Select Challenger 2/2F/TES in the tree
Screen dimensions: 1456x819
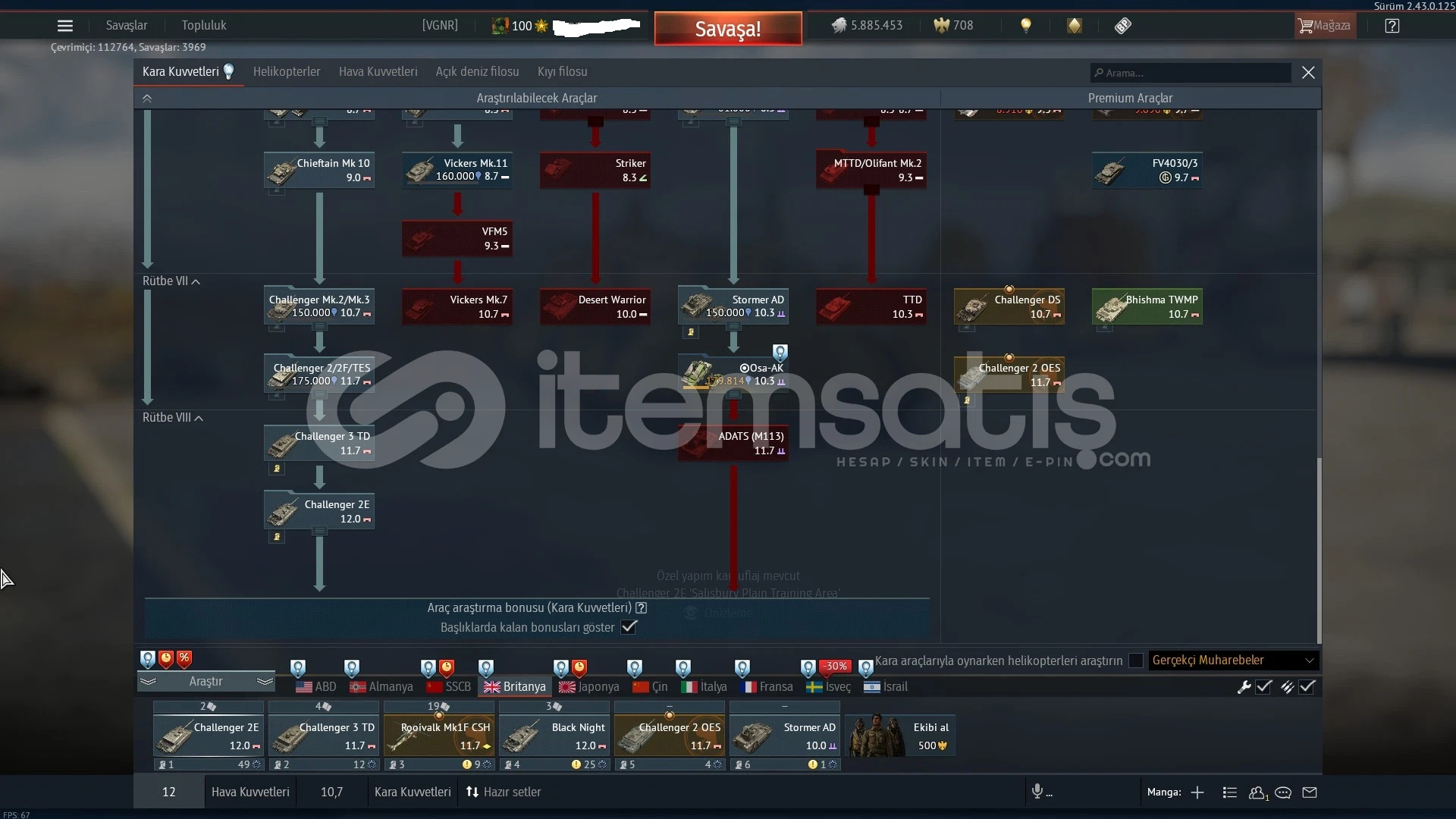(x=319, y=375)
